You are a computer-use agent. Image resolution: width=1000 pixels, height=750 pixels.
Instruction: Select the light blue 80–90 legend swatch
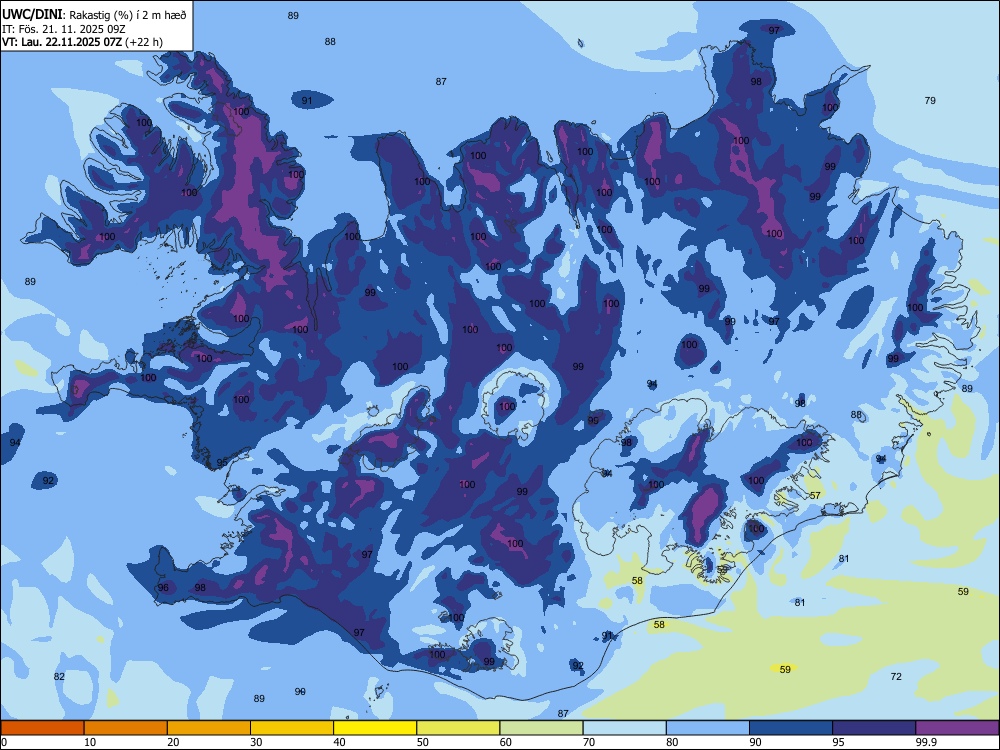pyautogui.click(x=708, y=728)
